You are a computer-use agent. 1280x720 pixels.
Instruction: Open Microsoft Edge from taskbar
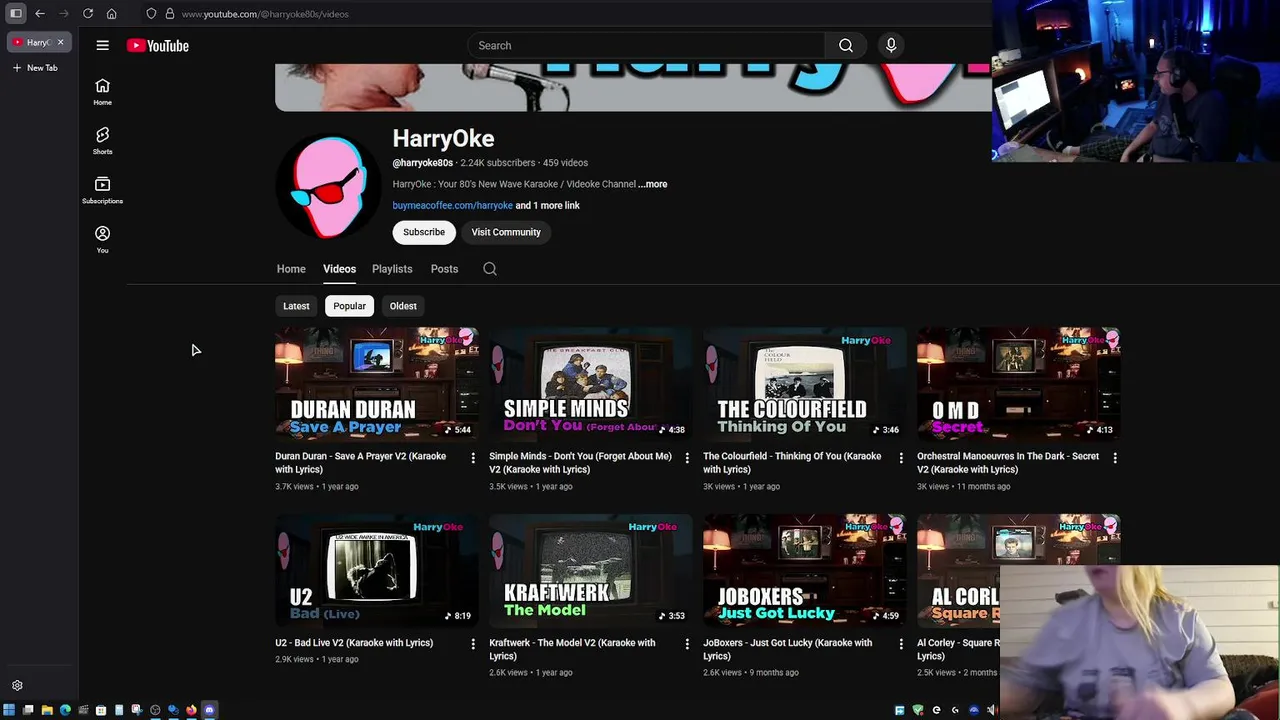pyautogui.click(x=65, y=710)
